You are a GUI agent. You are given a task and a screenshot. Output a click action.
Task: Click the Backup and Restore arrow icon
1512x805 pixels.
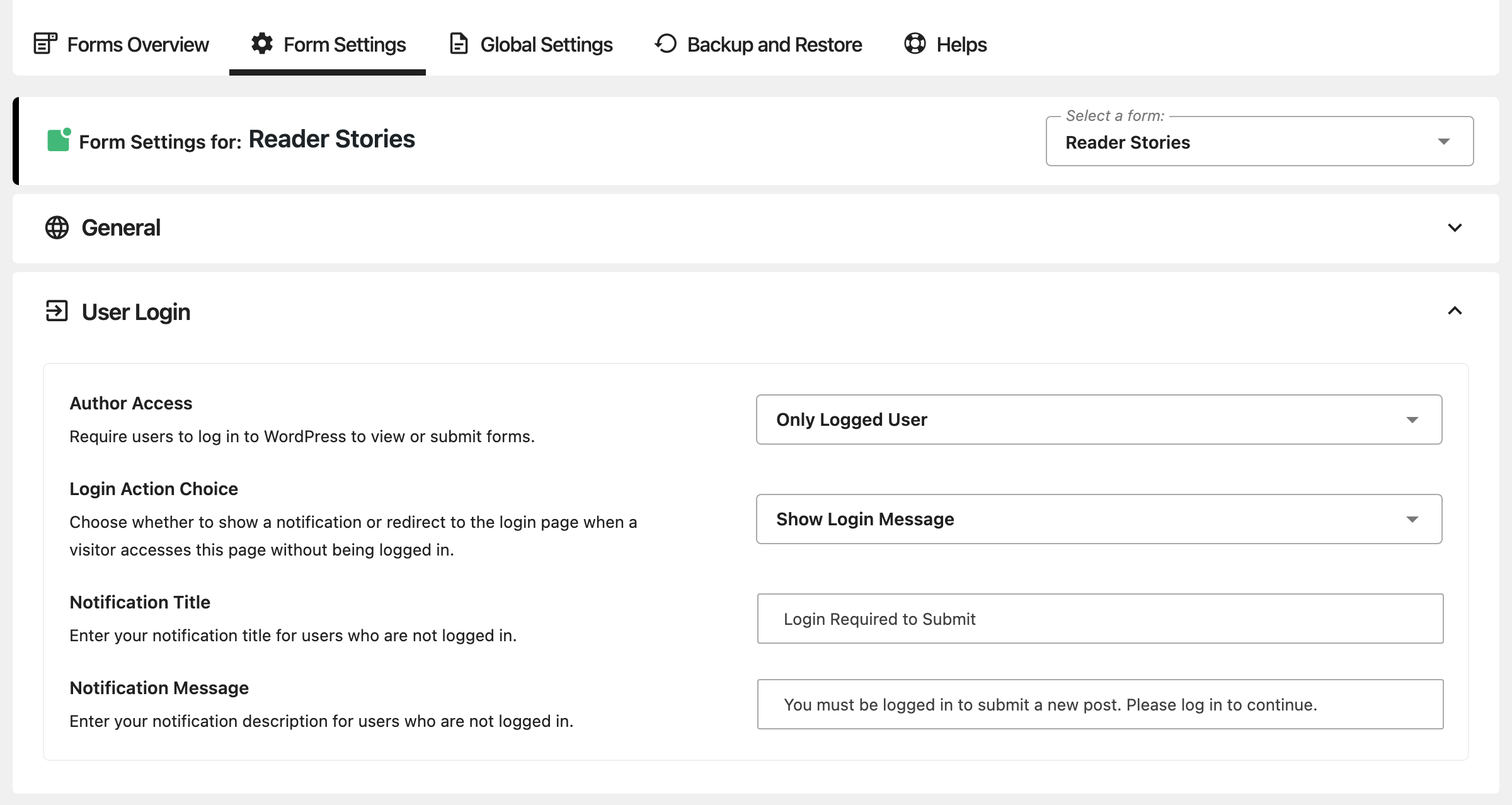pyautogui.click(x=665, y=43)
